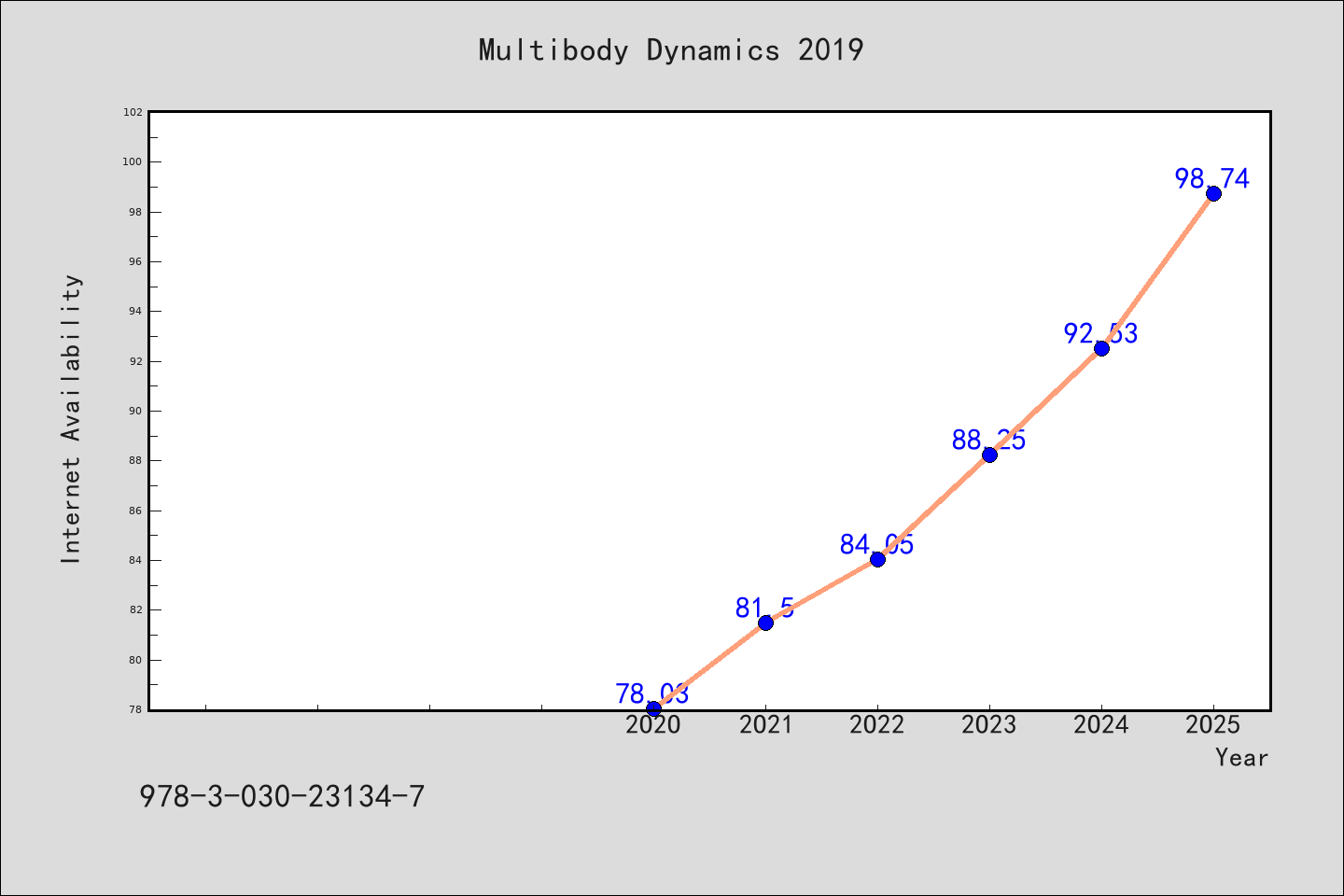This screenshot has height=896, width=1344.
Task: Click the 94 y-axis tick label
Action: point(136,311)
